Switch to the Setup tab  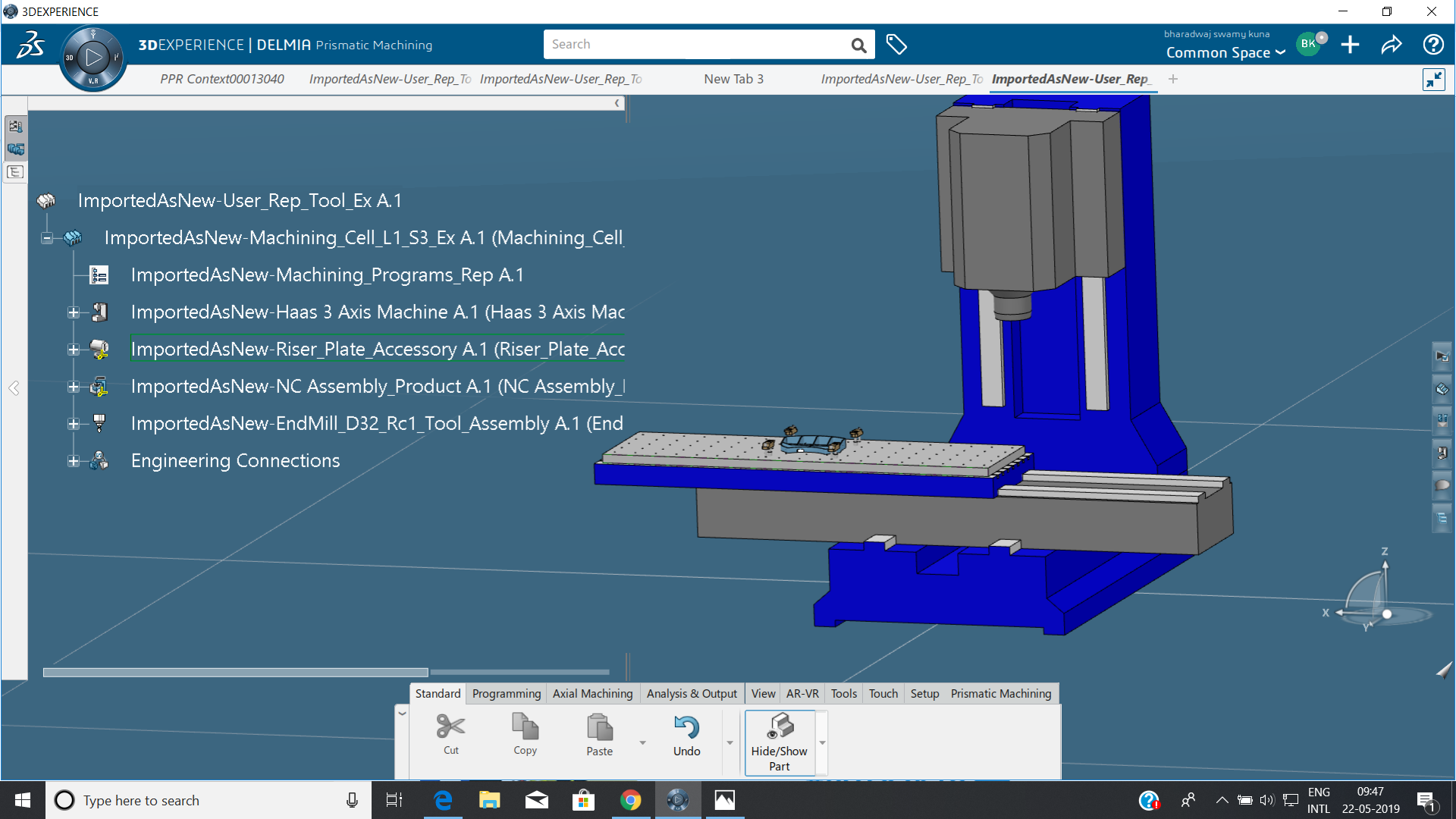click(924, 694)
